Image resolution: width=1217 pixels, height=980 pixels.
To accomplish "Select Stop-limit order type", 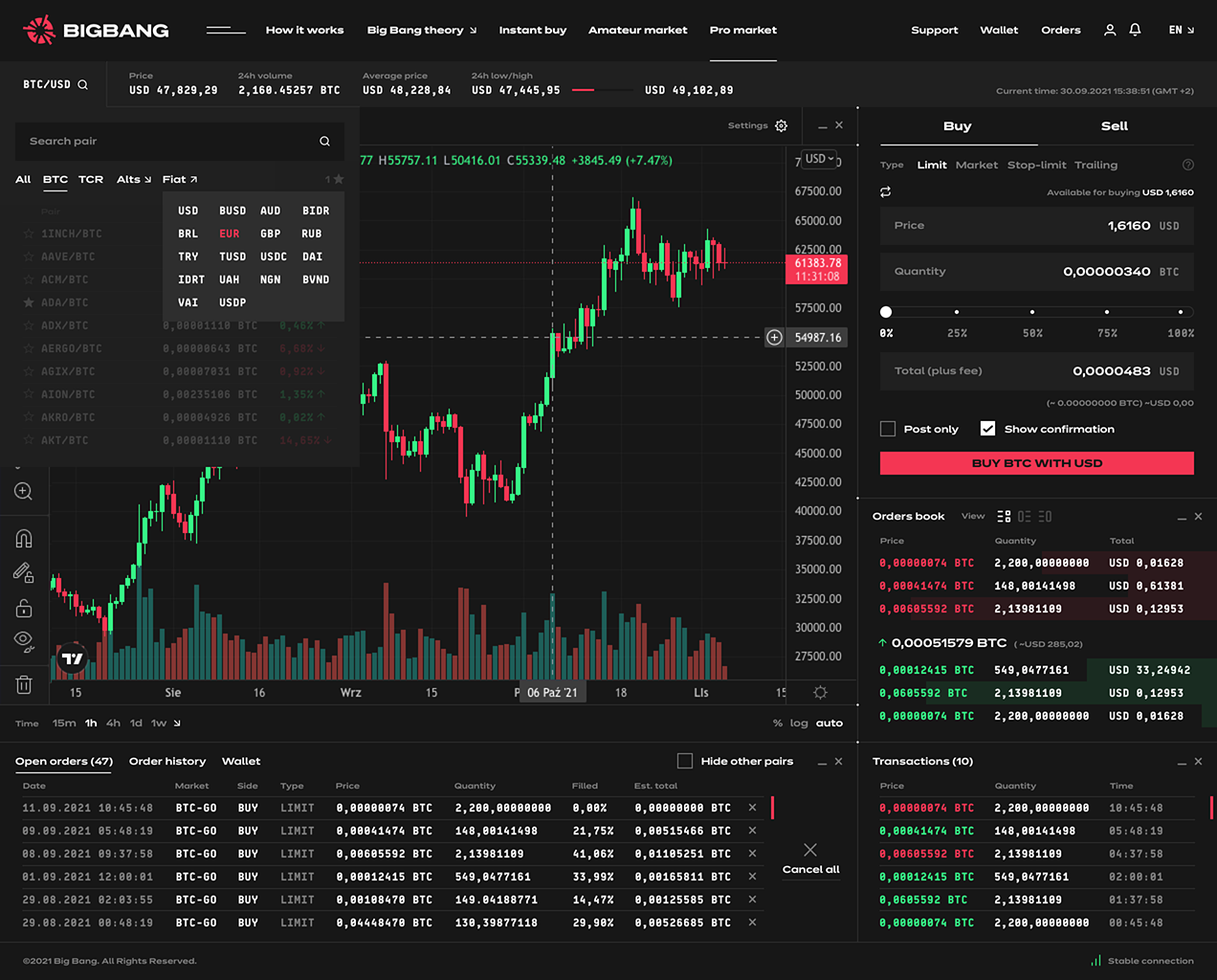I will click(x=1037, y=165).
